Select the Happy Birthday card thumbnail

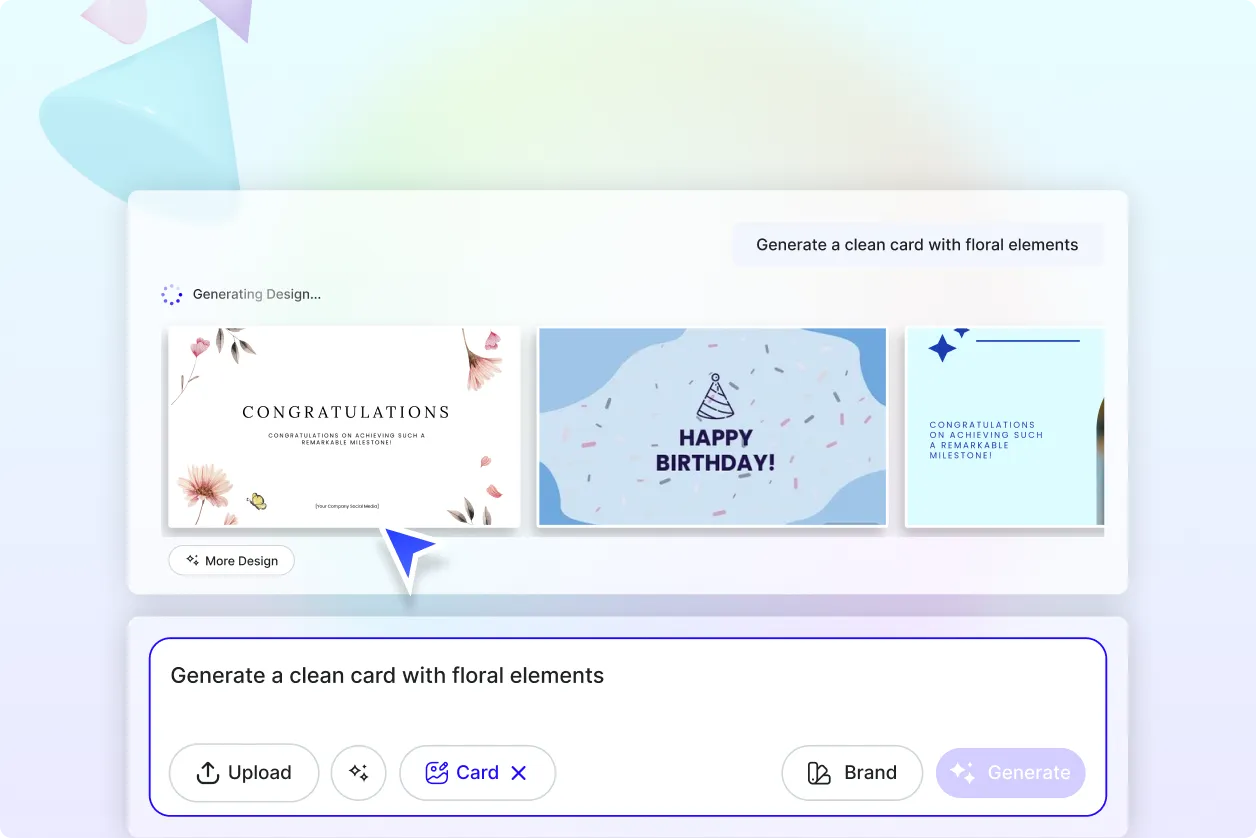coord(713,427)
